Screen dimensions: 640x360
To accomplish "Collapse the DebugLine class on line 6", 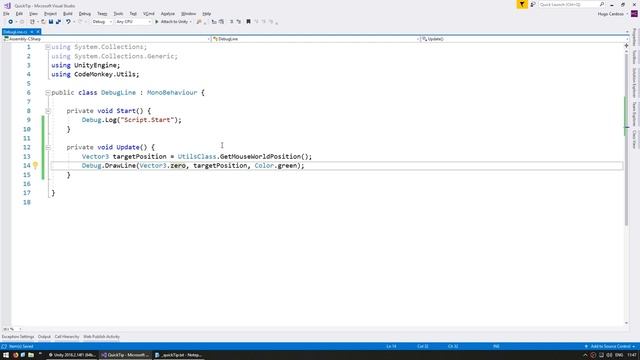I will click(48, 93).
